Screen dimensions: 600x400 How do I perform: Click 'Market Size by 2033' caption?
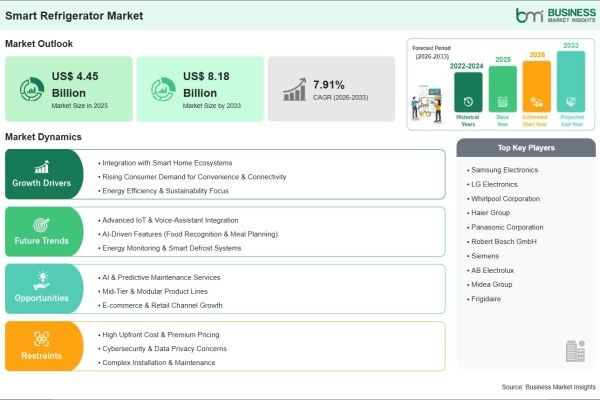click(x=212, y=106)
